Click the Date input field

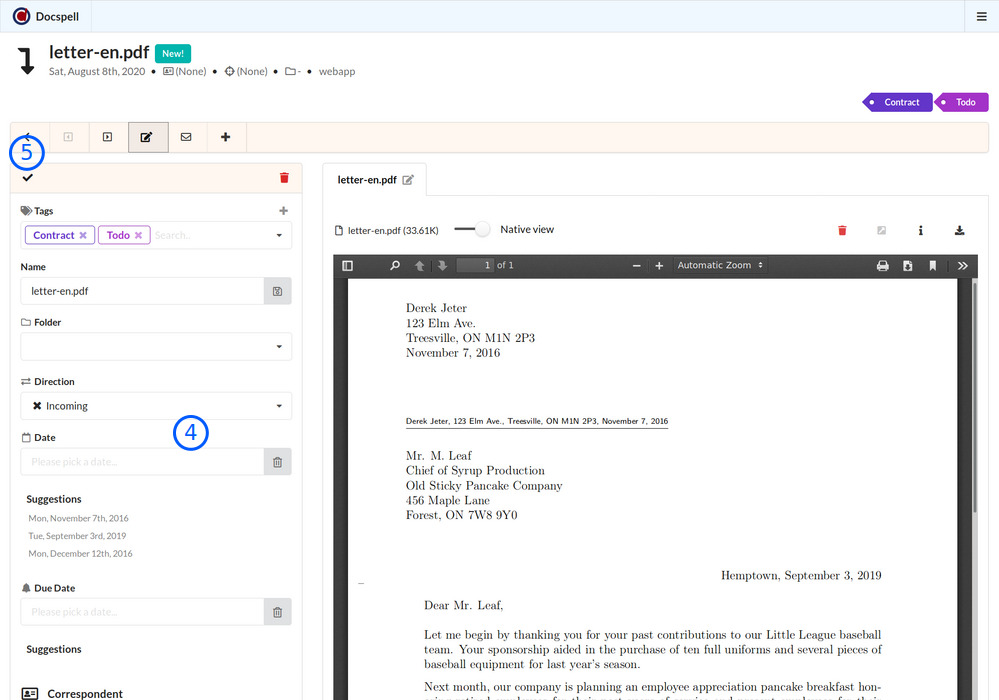[x=142, y=462]
